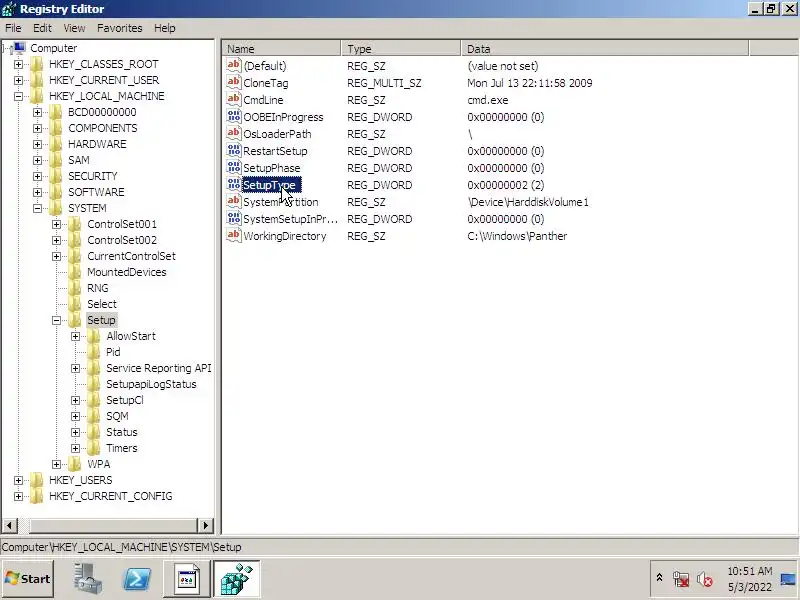The height and width of the screenshot is (600, 800).
Task: Switch to Registry Editor taskbar button
Action: [237, 579]
